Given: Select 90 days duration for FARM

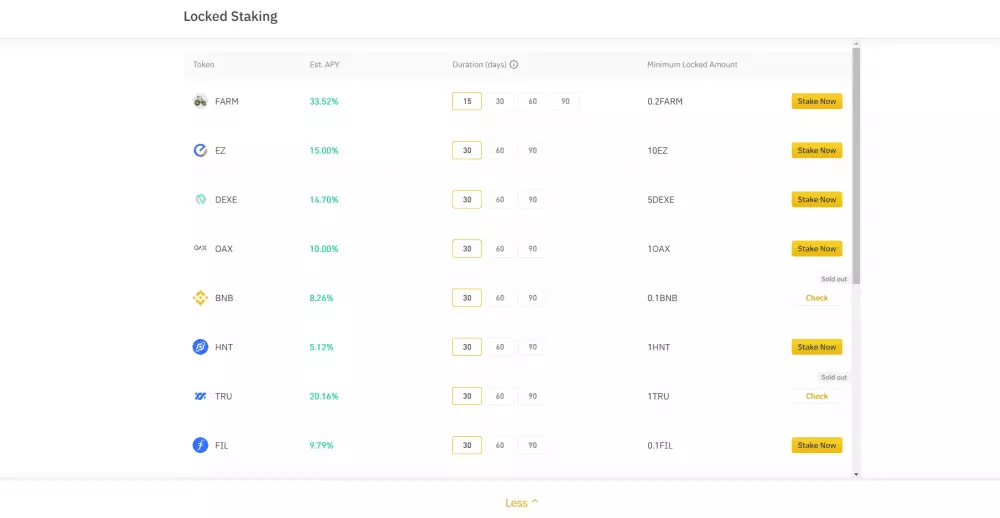Looking at the screenshot, I should [x=565, y=101].
